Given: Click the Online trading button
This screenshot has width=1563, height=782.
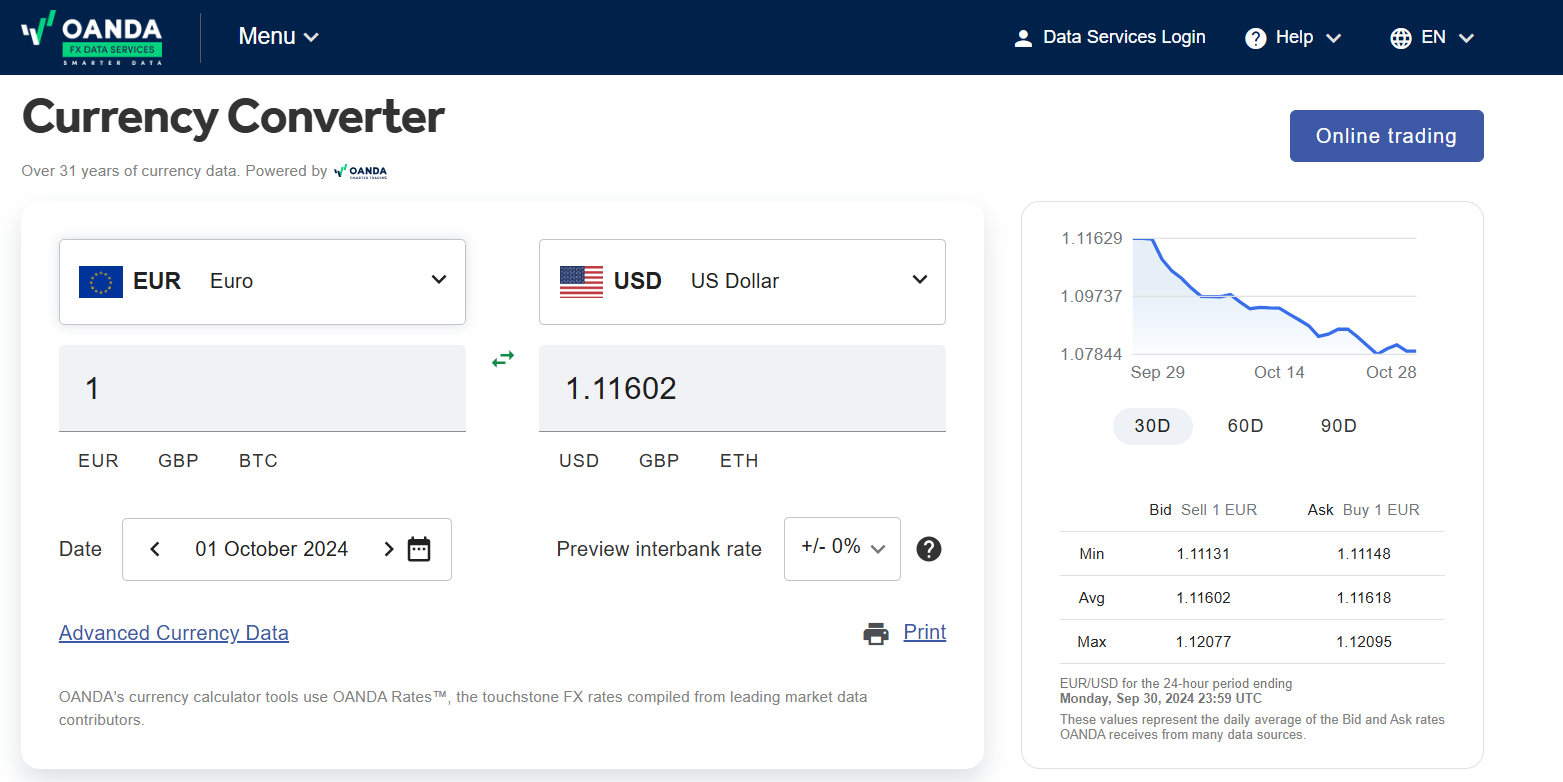Looking at the screenshot, I should point(1386,136).
